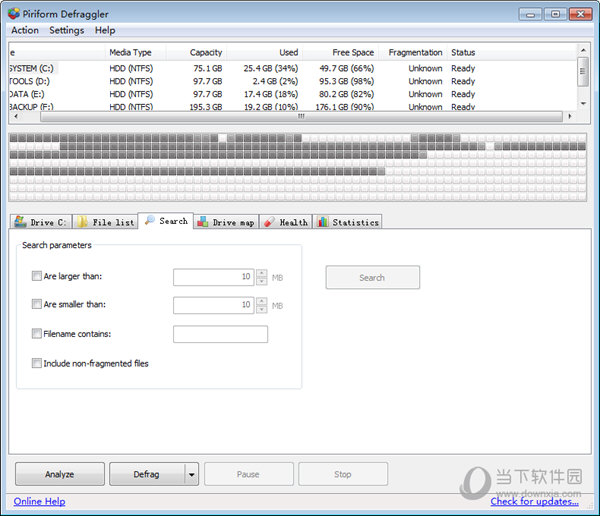Click the Defrag button
This screenshot has width=600, height=516.
pyautogui.click(x=147, y=474)
